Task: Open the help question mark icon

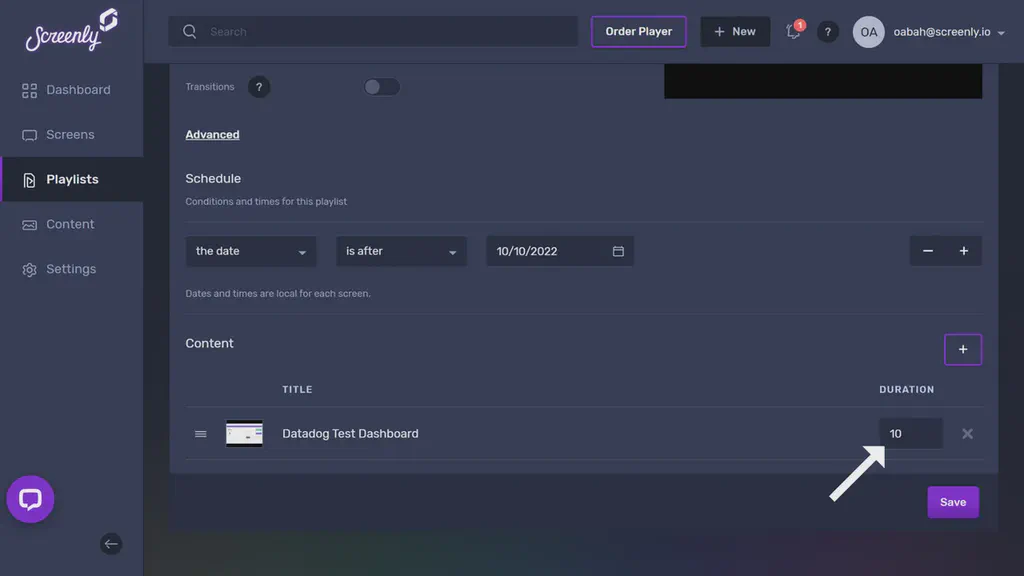Action: click(x=828, y=31)
